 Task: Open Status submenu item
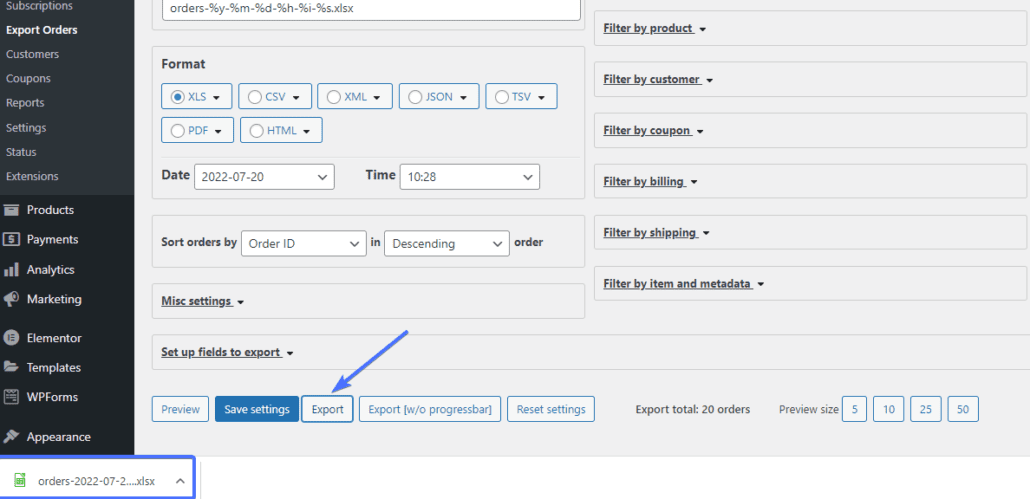[21, 152]
